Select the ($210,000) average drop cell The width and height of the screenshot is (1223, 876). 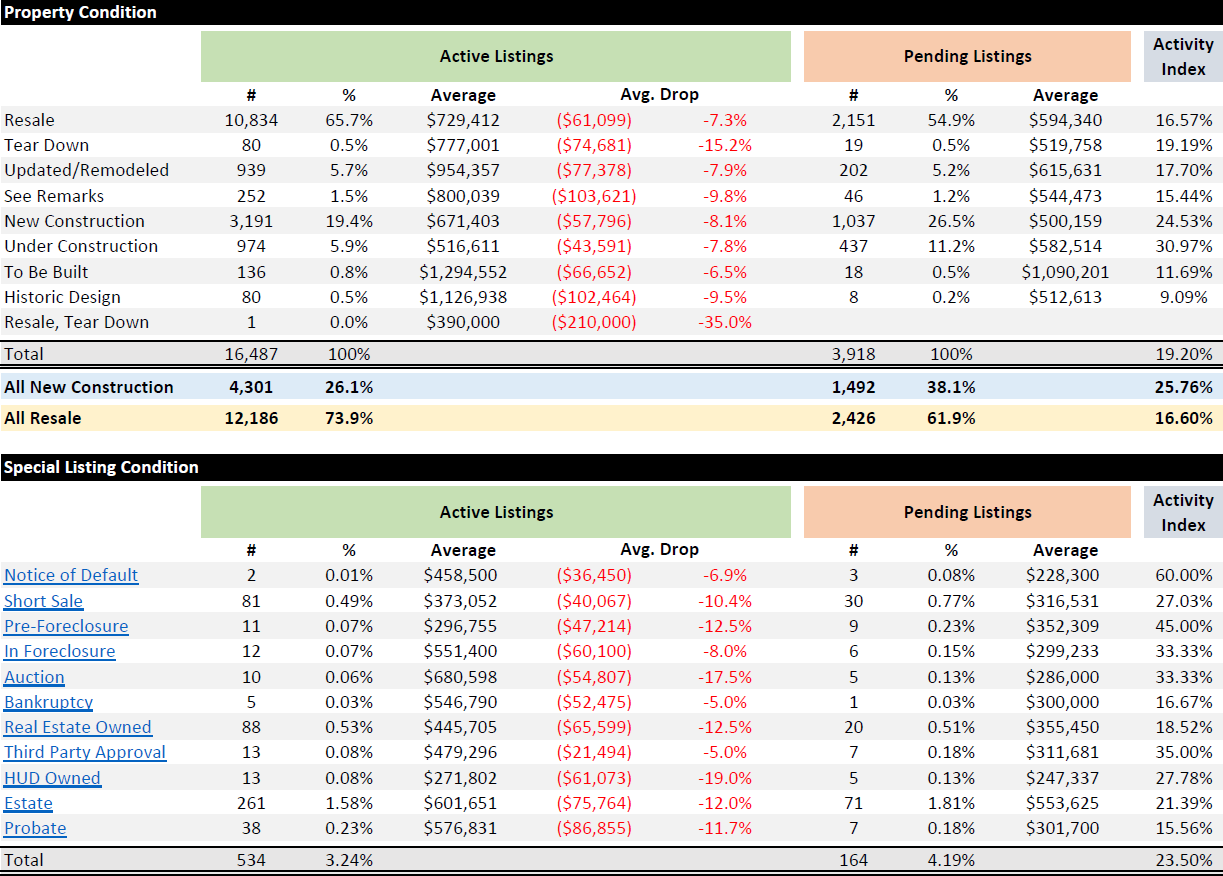[x=594, y=322]
